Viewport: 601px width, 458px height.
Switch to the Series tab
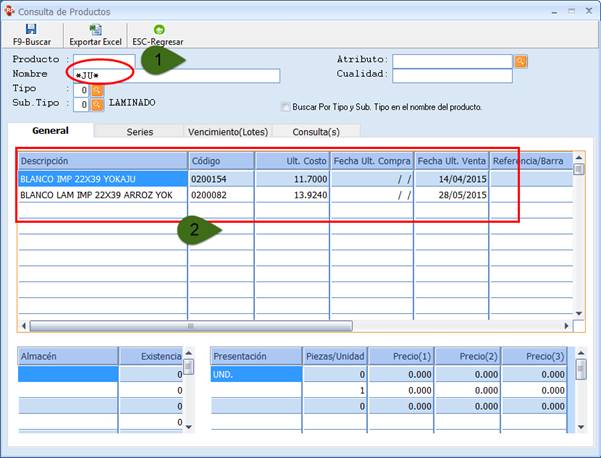(139, 131)
